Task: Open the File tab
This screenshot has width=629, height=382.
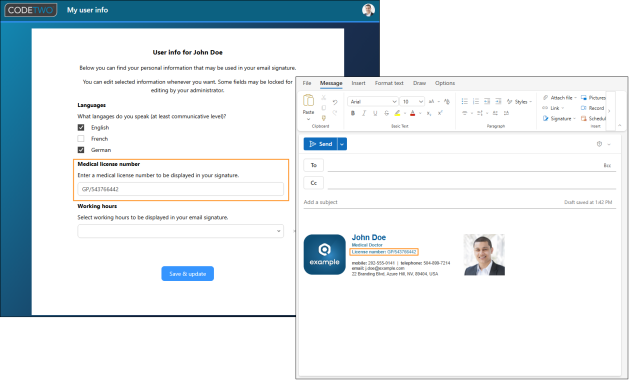Action: coord(307,83)
